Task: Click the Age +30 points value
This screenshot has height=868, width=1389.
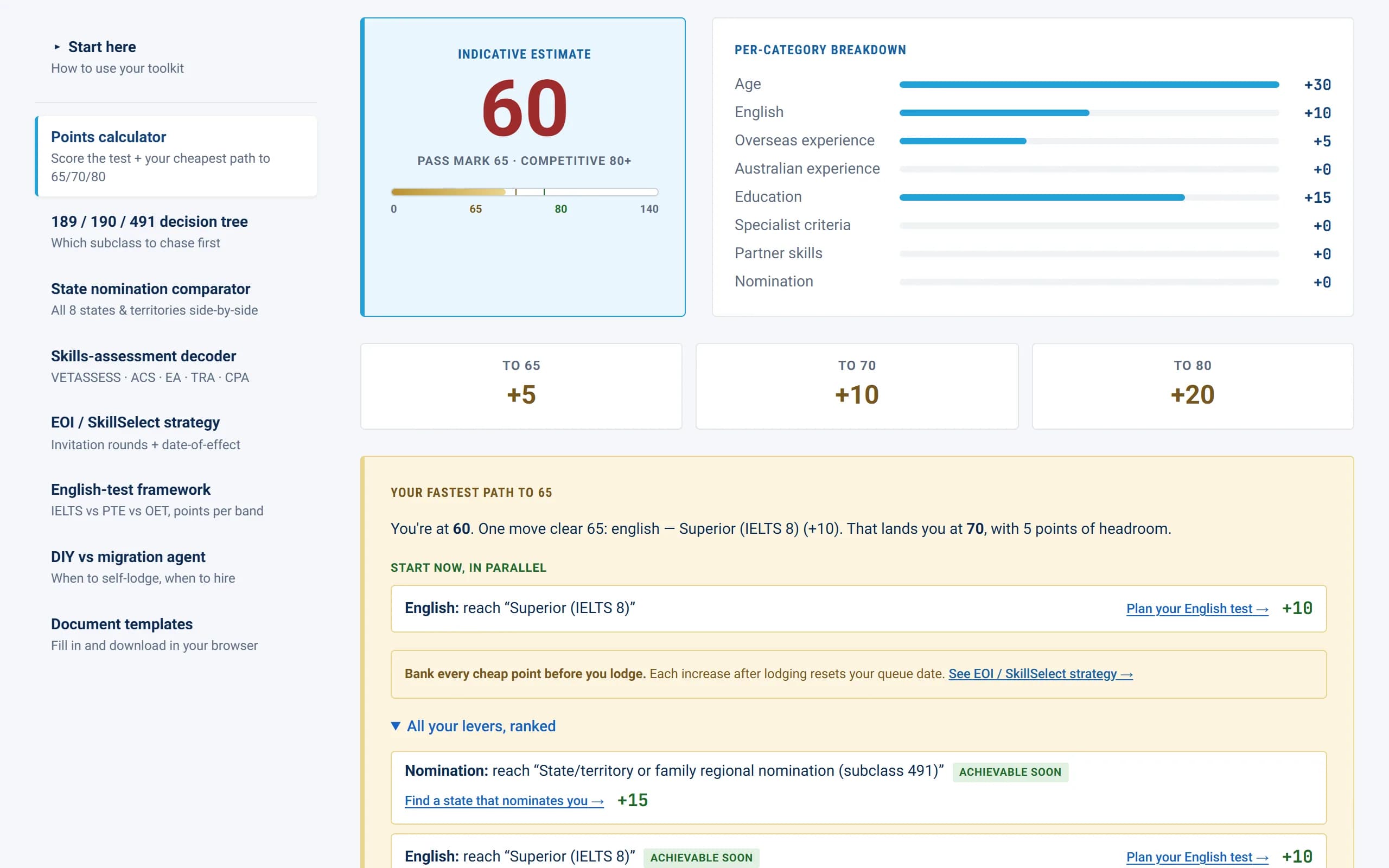Action: click(1317, 85)
